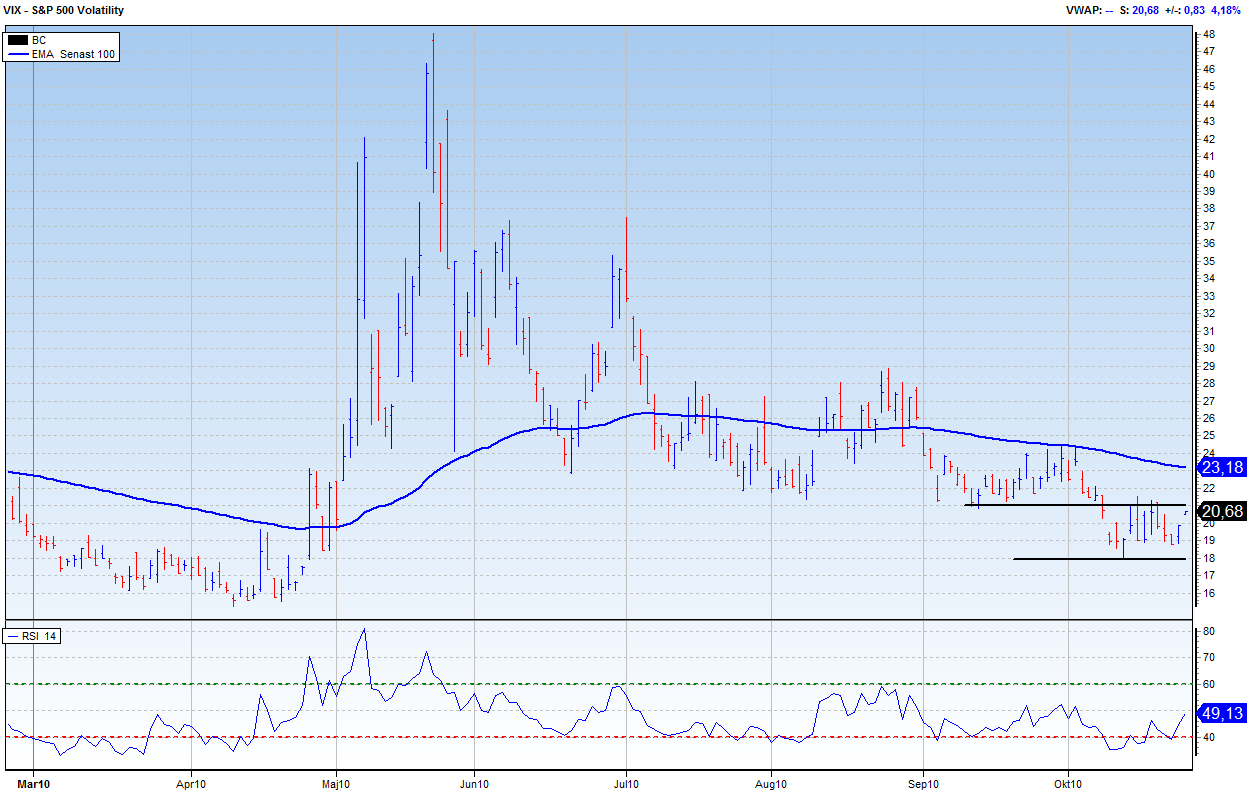The image size is (1247, 791).
Task: Select the blue 23,18 EMA price tag
Action: point(1222,467)
